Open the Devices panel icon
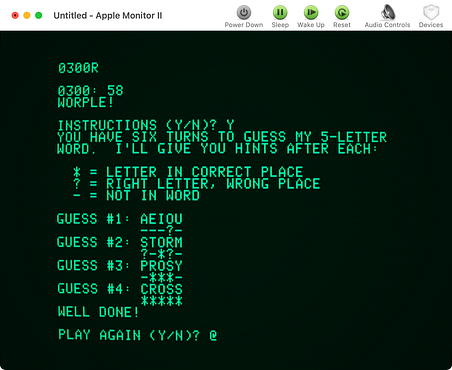The width and height of the screenshot is (452, 370). (431, 12)
